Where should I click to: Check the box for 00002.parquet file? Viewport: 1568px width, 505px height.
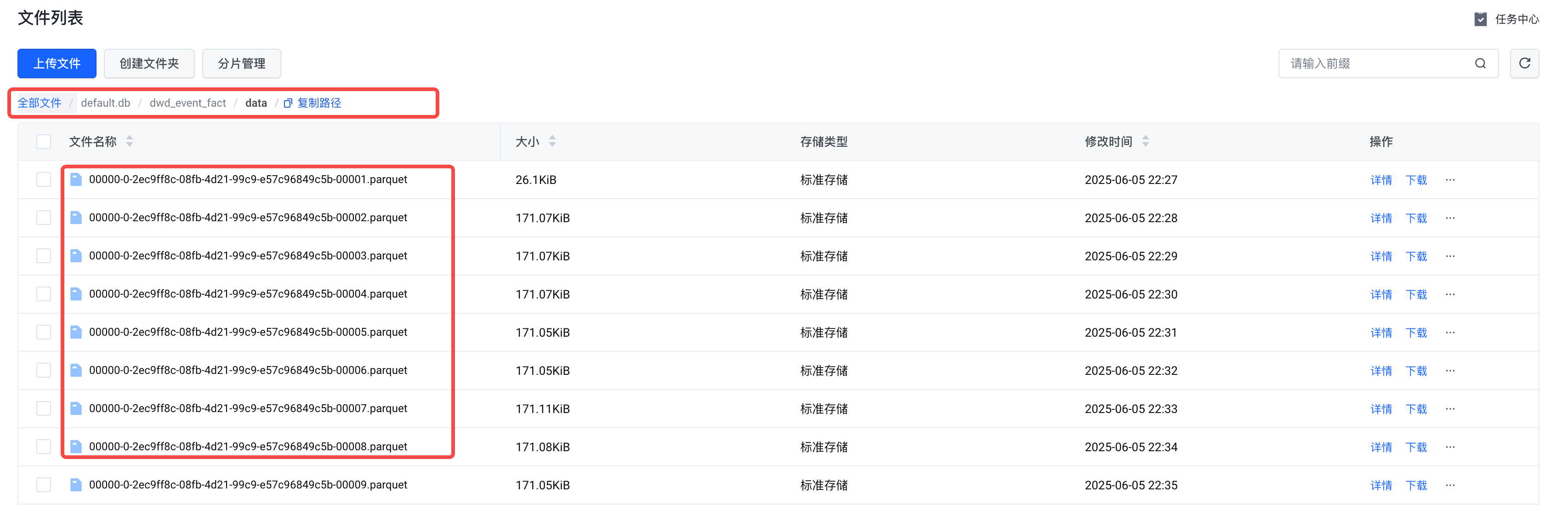click(x=44, y=218)
